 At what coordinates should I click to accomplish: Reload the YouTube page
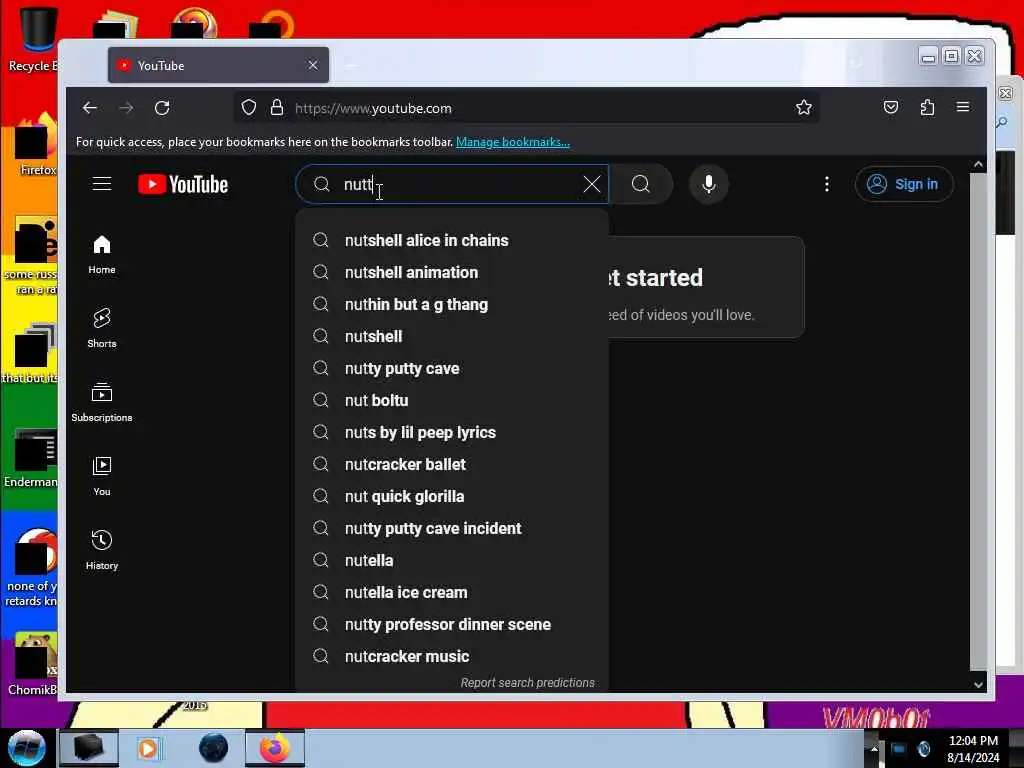pos(162,108)
